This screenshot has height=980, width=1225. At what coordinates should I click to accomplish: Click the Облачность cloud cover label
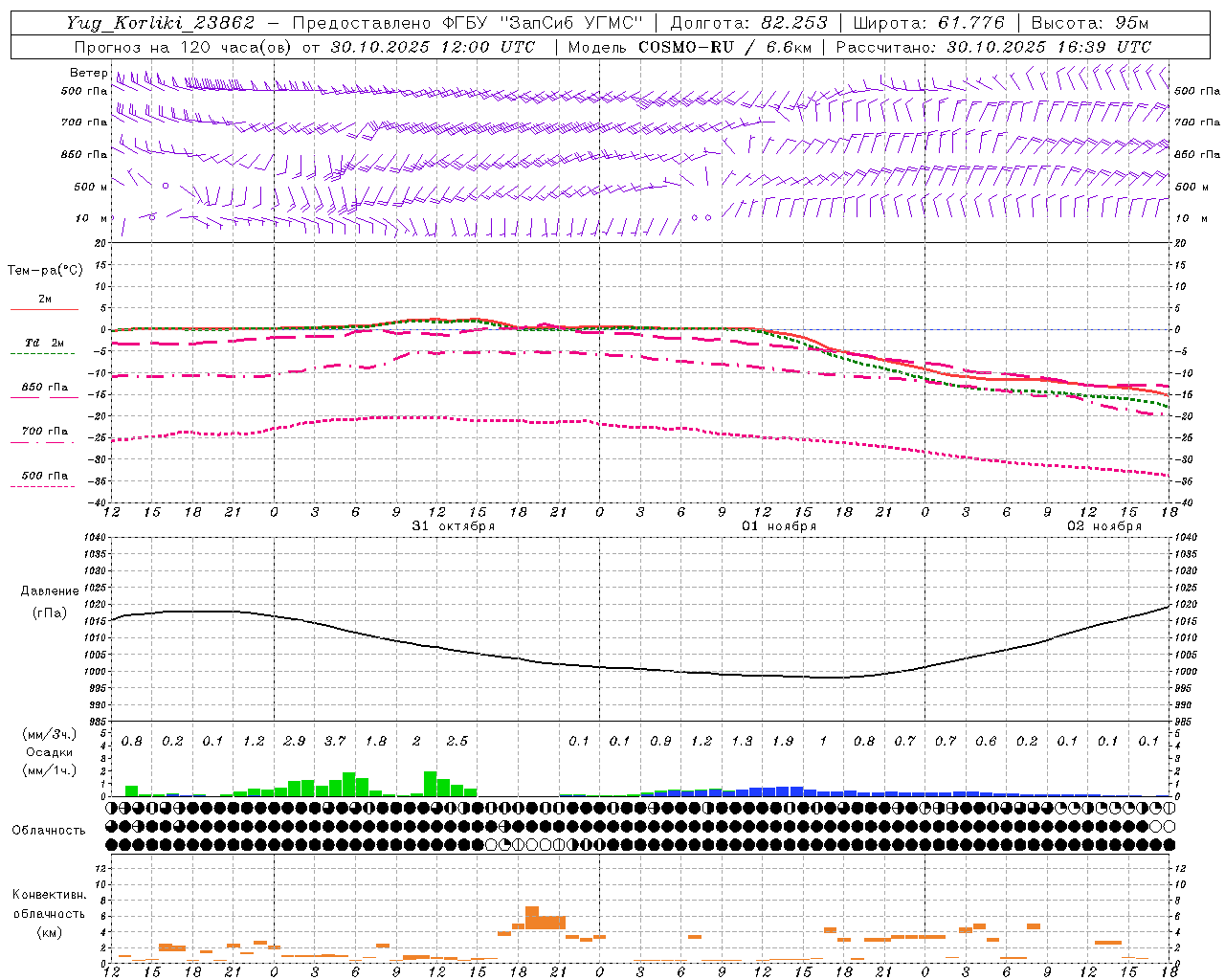49,831
